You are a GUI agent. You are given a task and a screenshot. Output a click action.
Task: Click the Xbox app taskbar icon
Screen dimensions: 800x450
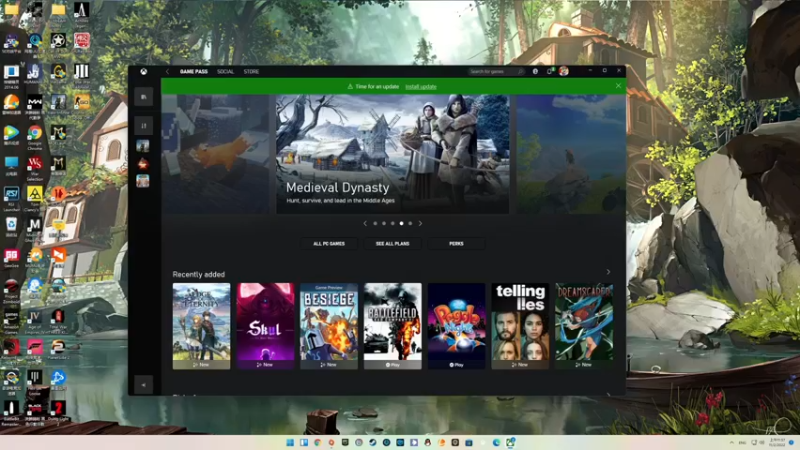click(510, 442)
